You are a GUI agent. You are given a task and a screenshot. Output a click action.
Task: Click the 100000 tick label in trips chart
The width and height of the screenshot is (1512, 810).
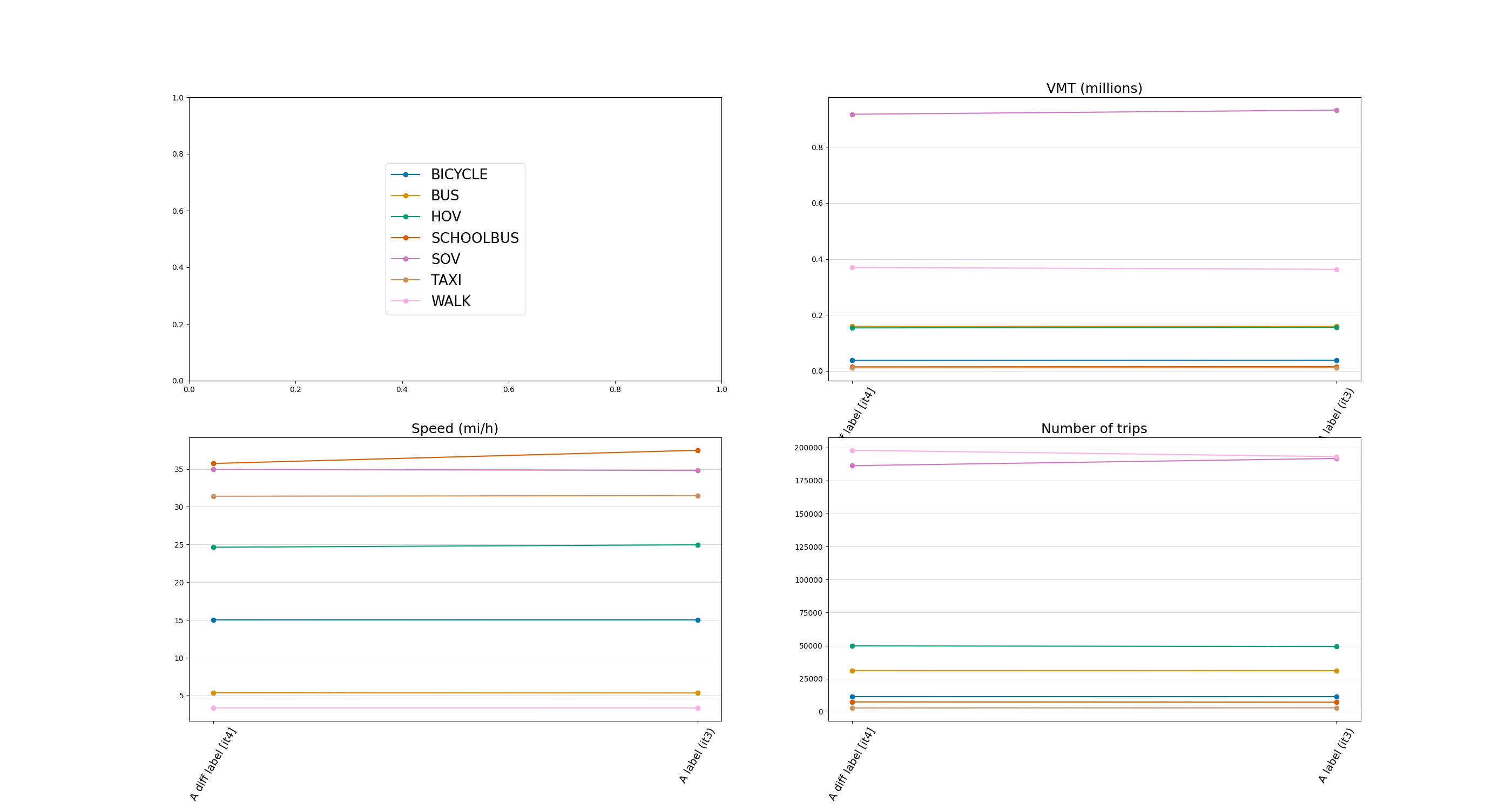(x=808, y=580)
